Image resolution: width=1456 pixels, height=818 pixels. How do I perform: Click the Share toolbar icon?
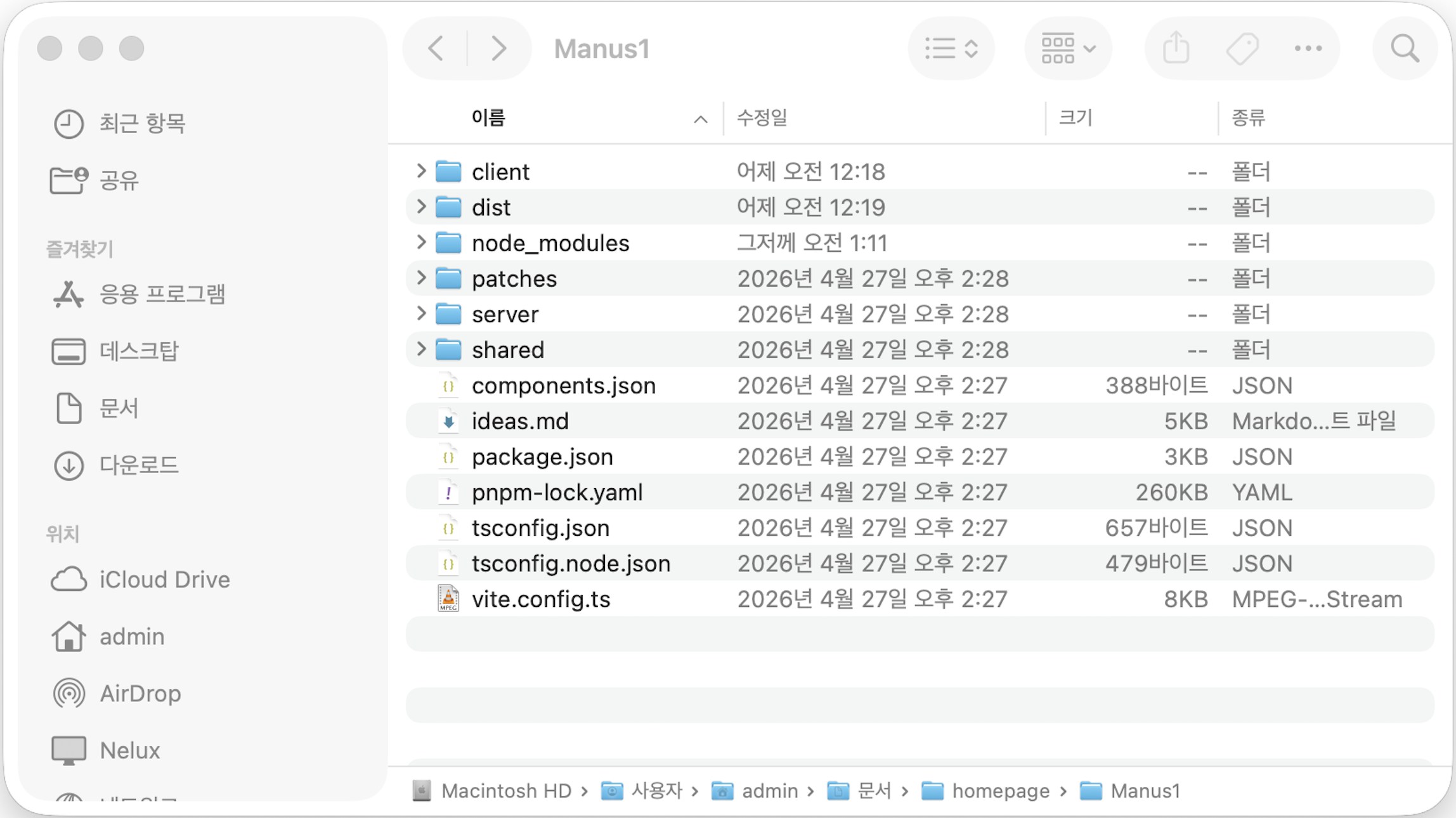point(1176,48)
